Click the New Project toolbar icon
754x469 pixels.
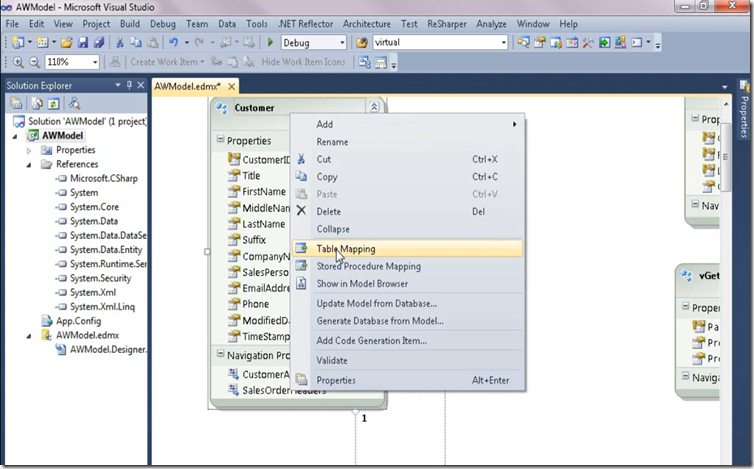[18, 43]
